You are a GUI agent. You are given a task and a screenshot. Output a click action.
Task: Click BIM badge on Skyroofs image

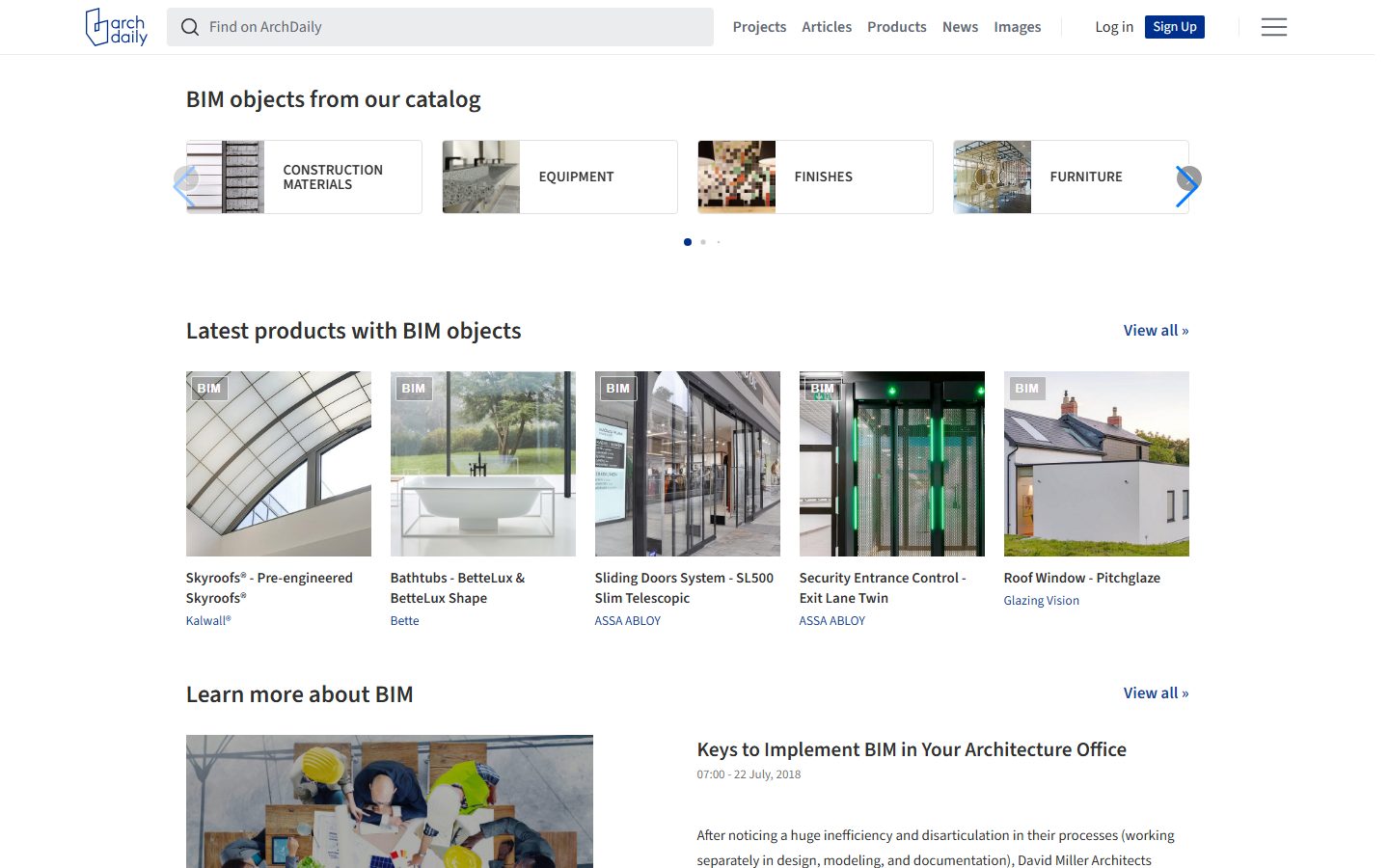pos(209,389)
